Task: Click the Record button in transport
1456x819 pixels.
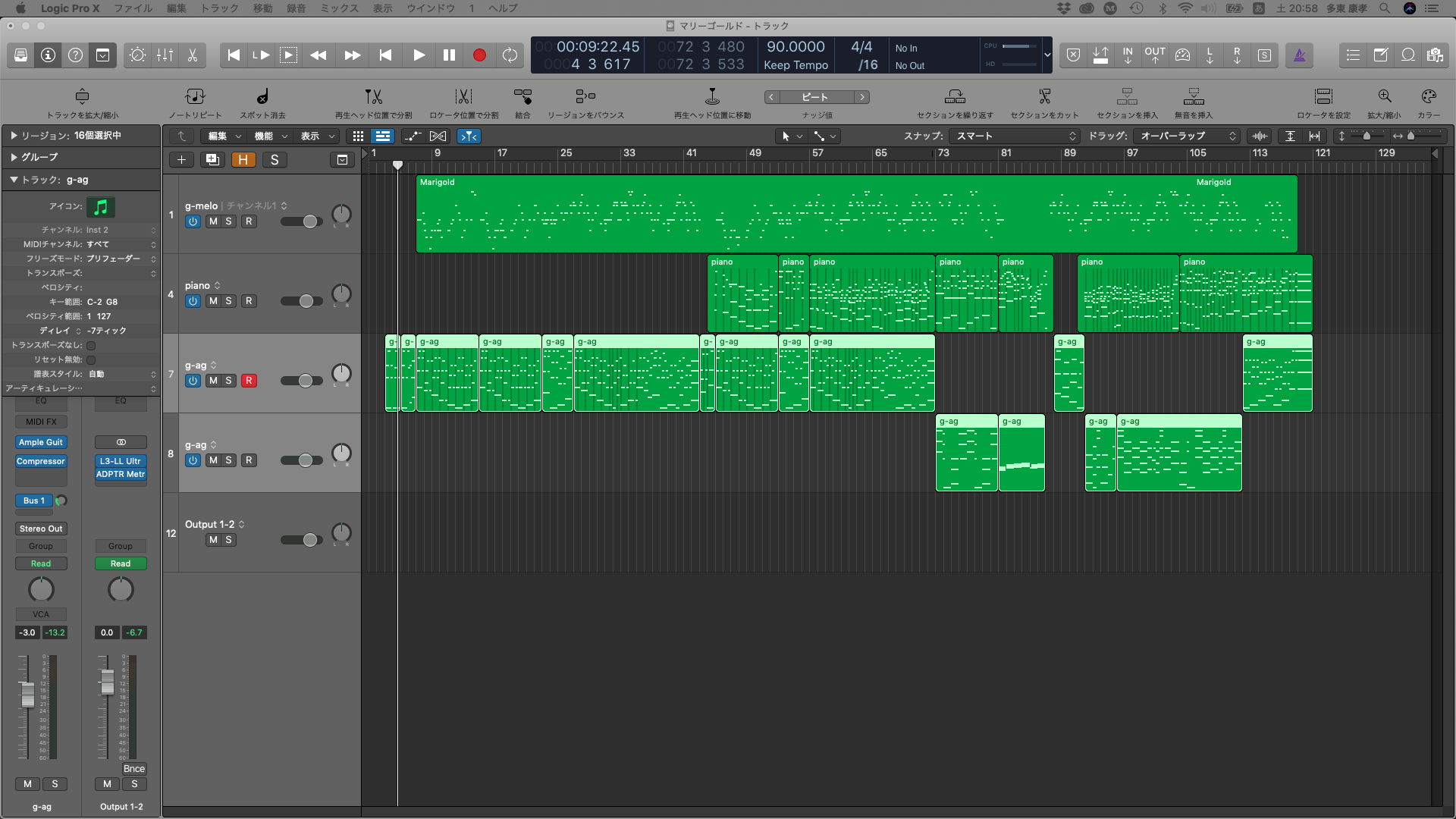Action: tap(479, 55)
